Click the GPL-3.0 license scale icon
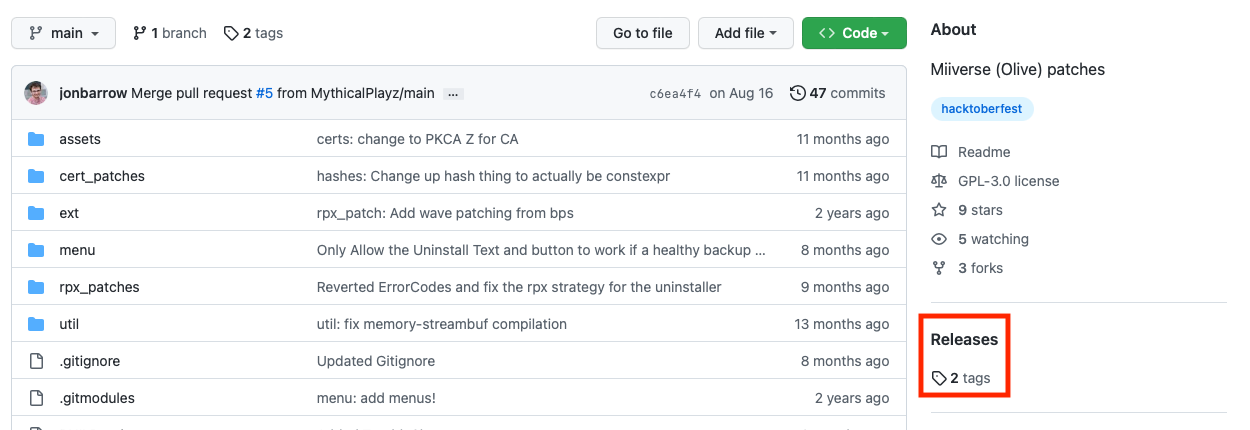 click(938, 181)
